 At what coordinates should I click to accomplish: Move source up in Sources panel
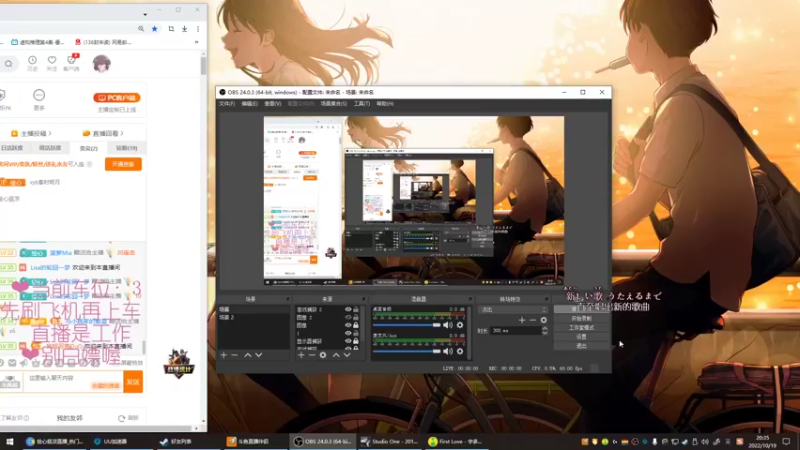tap(336, 355)
